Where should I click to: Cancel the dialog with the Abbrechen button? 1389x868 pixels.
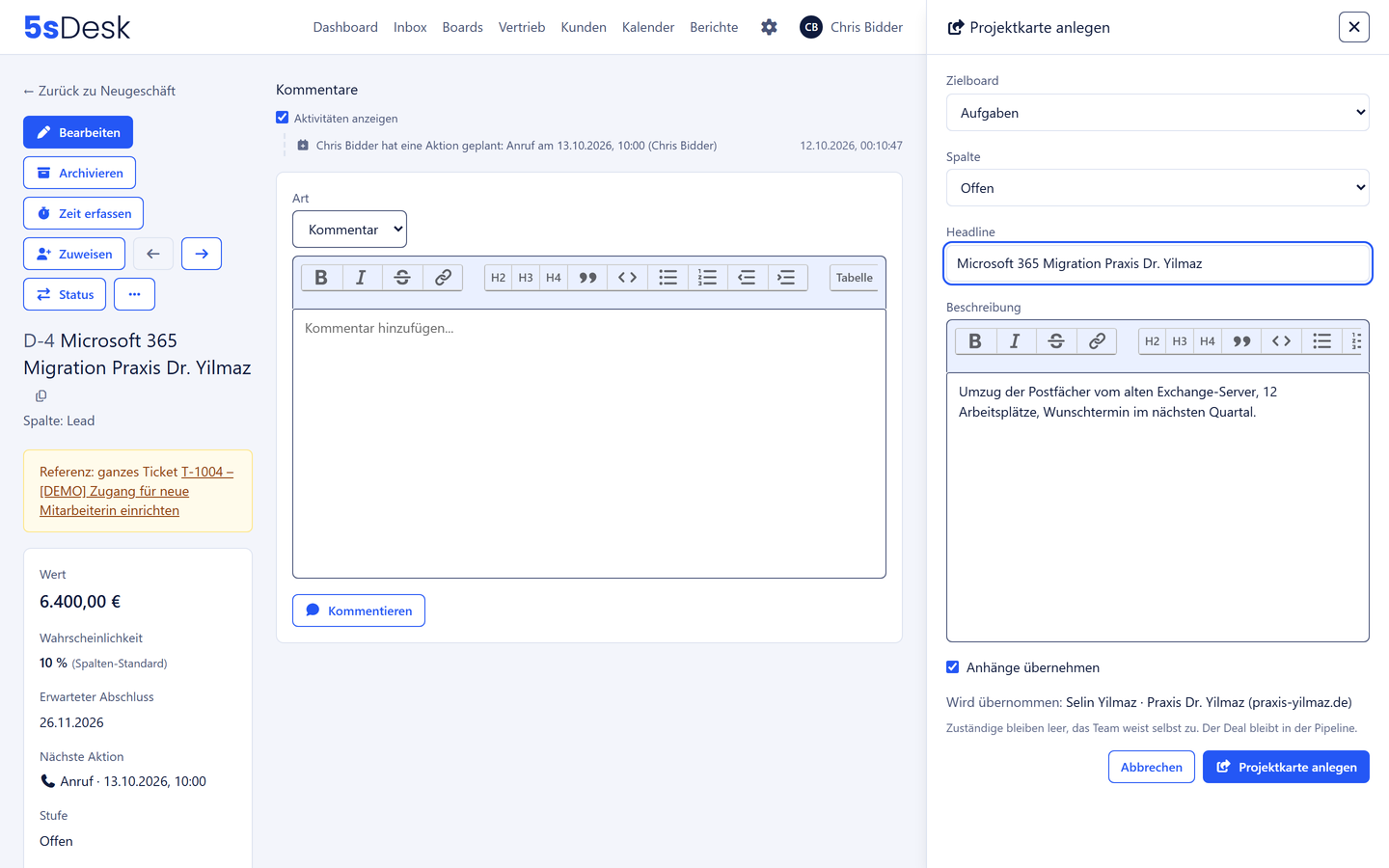tap(1152, 767)
